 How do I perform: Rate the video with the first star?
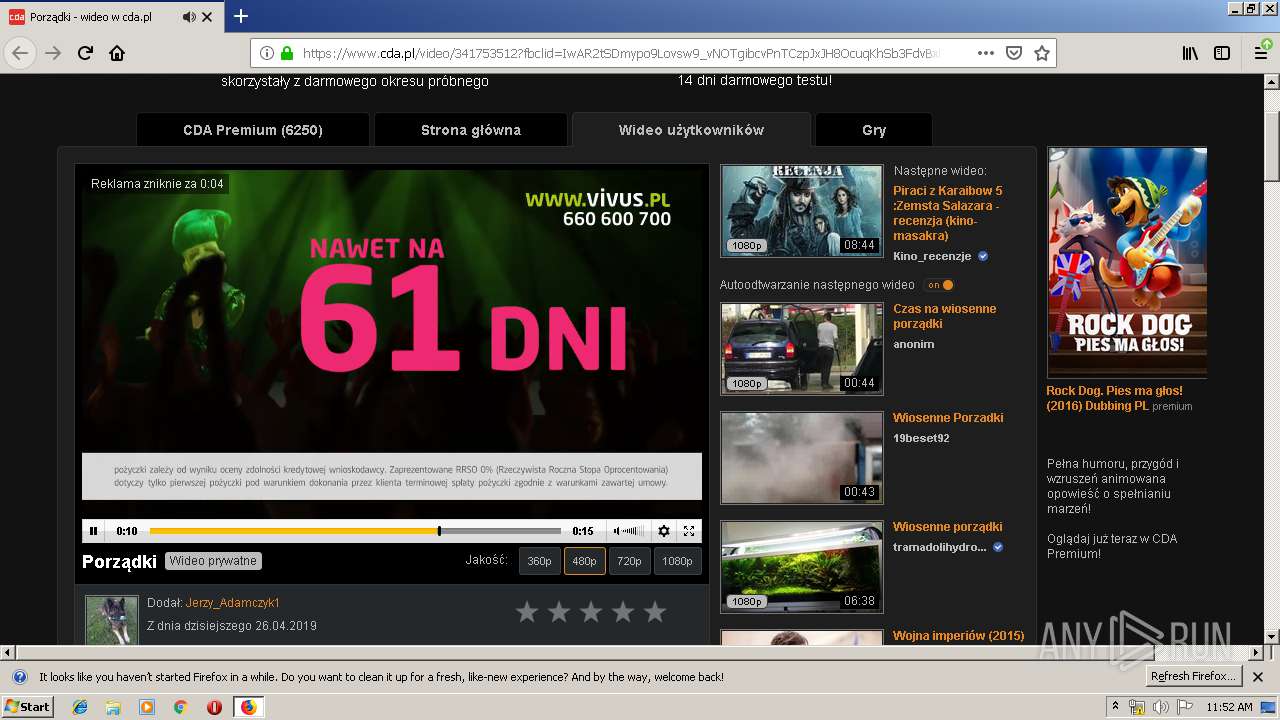527,612
